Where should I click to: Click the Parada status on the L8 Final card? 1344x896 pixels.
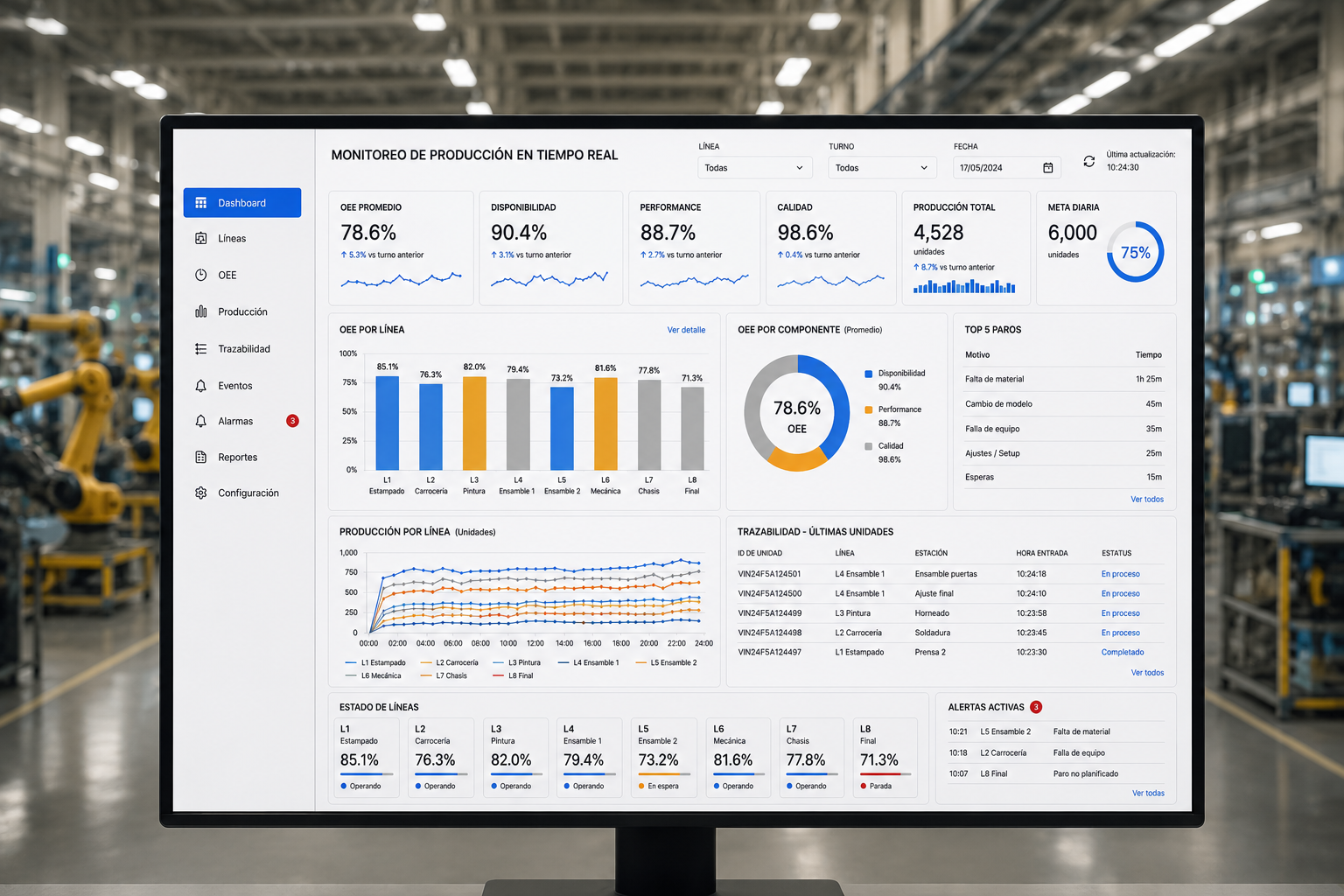click(x=876, y=787)
